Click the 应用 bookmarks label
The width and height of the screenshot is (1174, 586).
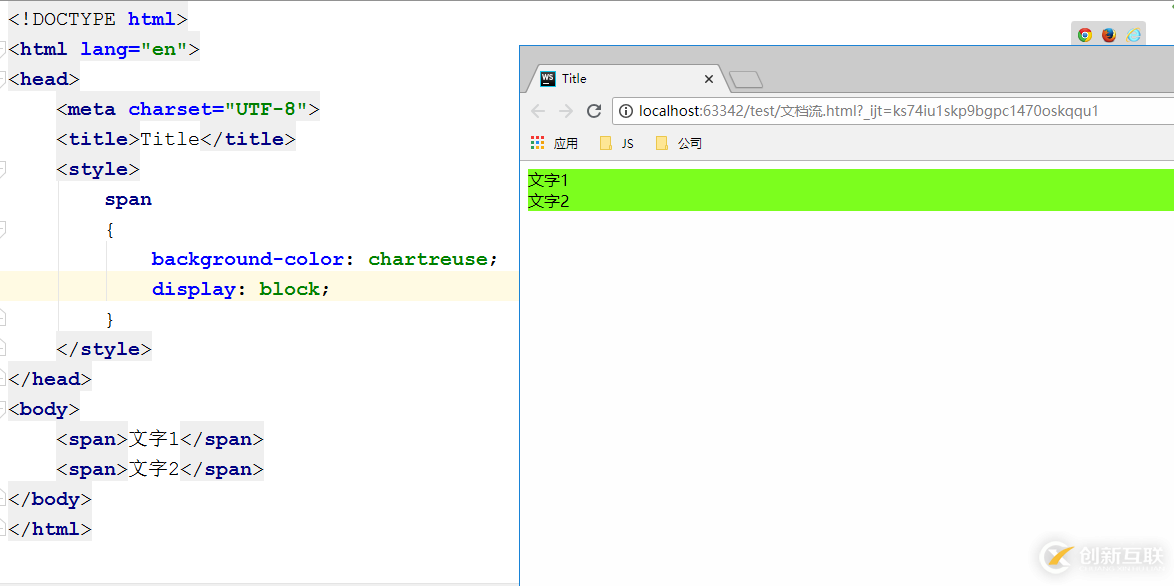click(566, 143)
